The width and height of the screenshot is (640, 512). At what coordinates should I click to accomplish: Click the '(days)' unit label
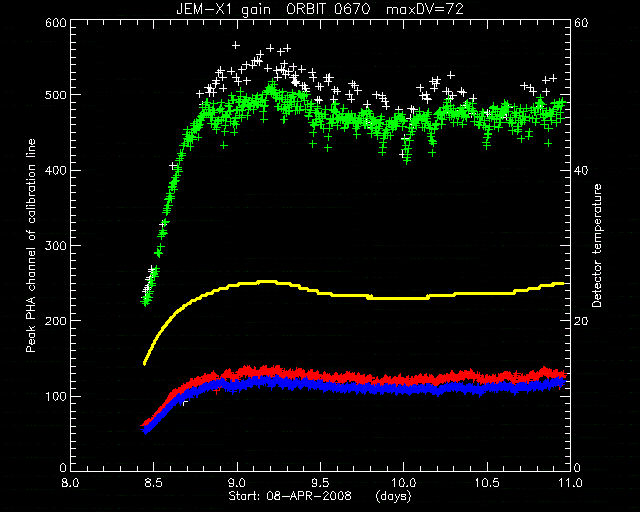click(393, 496)
